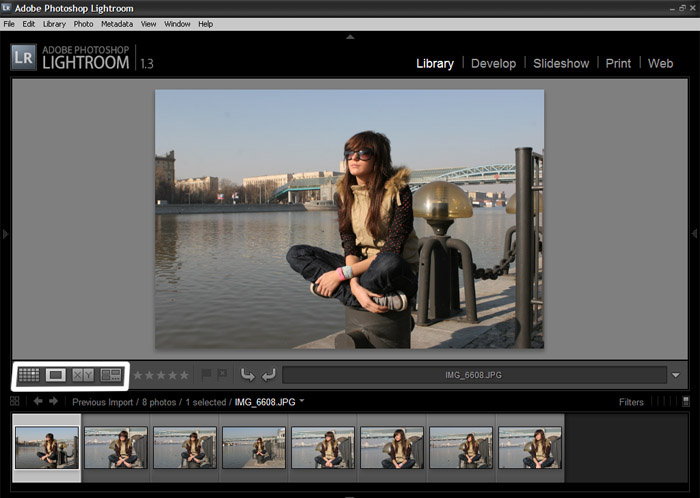Viewport: 700px width, 498px height.
Task: Click the main loupe photo preview
Action: coord(350,219)
